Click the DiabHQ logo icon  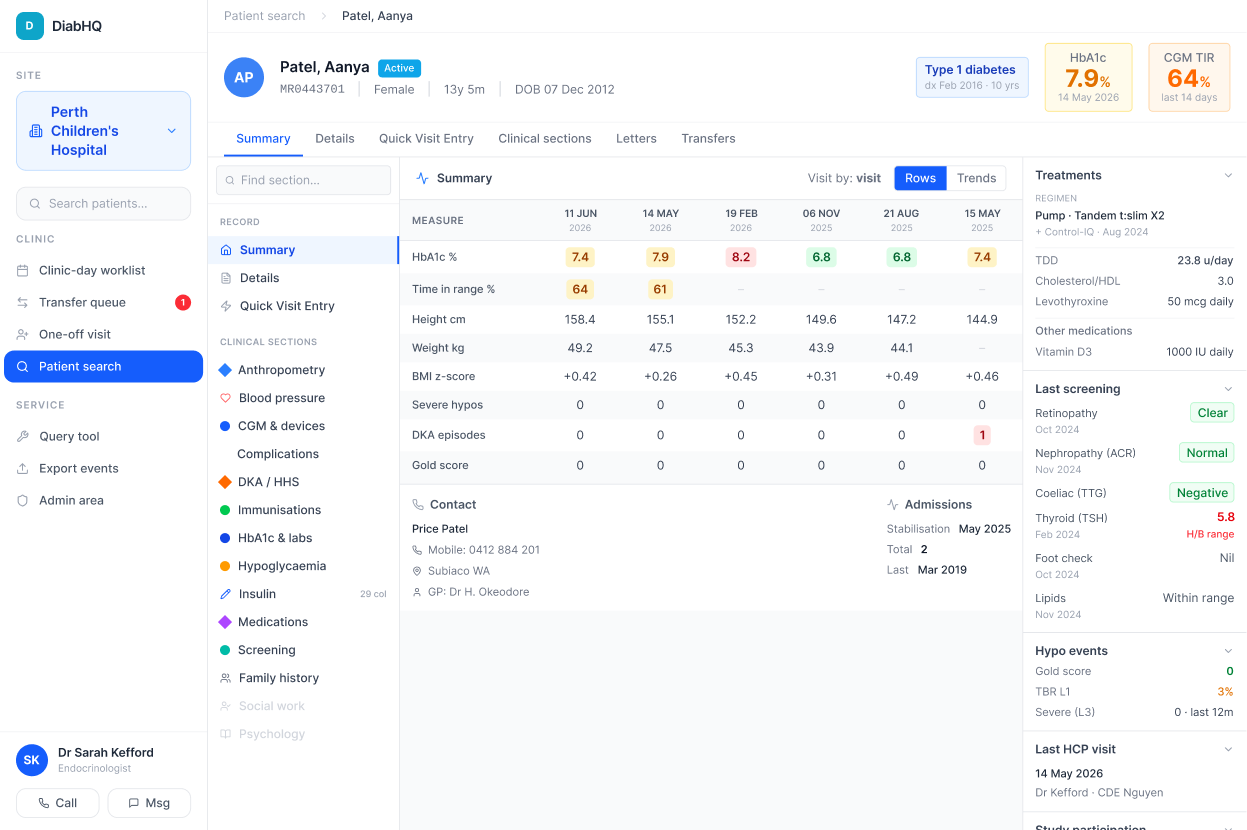30,26
